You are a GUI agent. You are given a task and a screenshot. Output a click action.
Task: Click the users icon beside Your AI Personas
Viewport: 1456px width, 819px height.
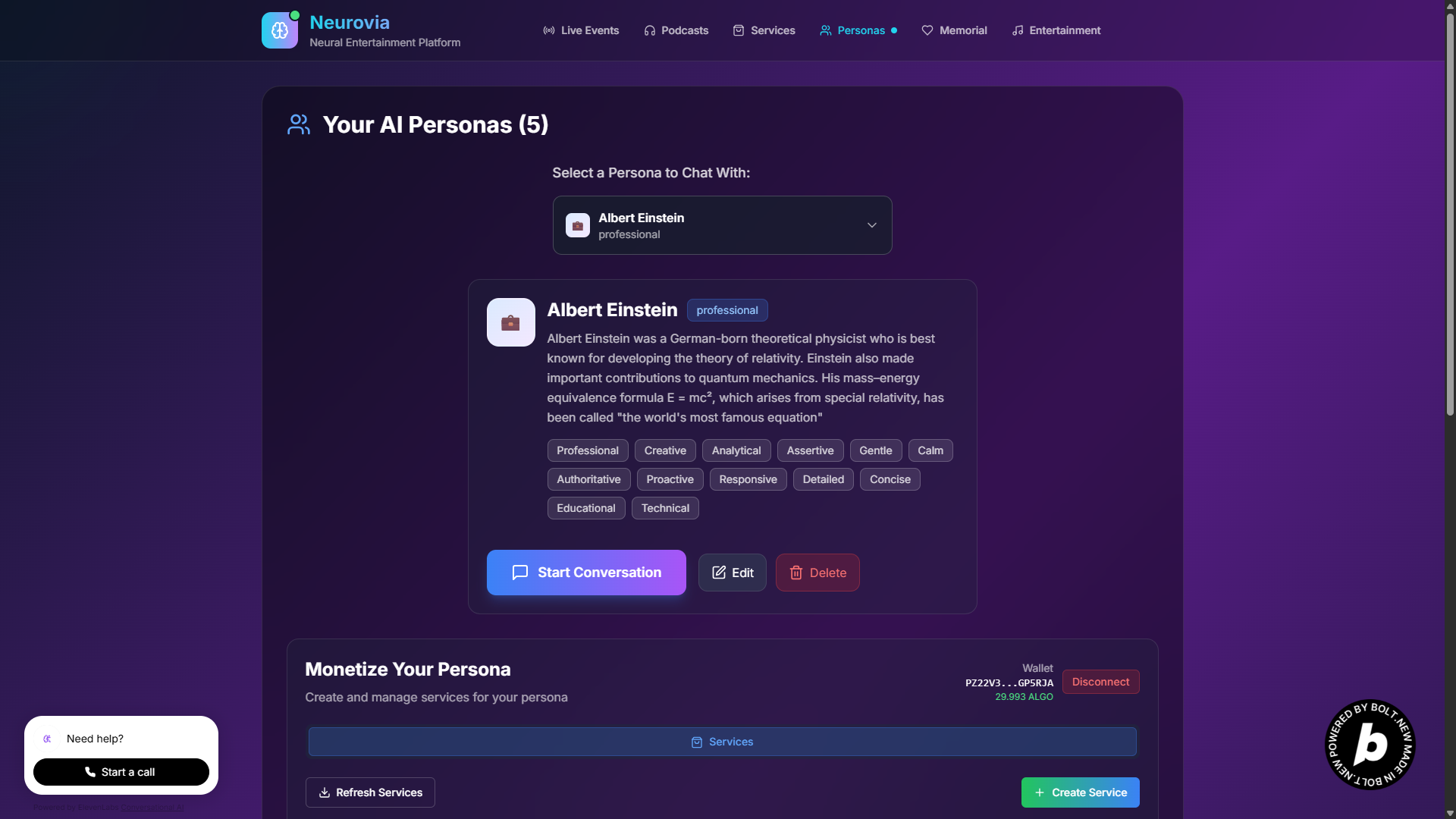click(x=299, y=124)
